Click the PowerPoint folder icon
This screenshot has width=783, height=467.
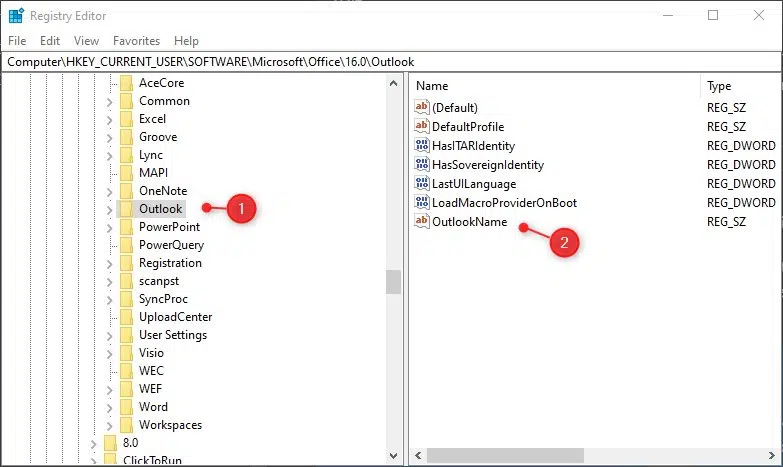point(126,227)
